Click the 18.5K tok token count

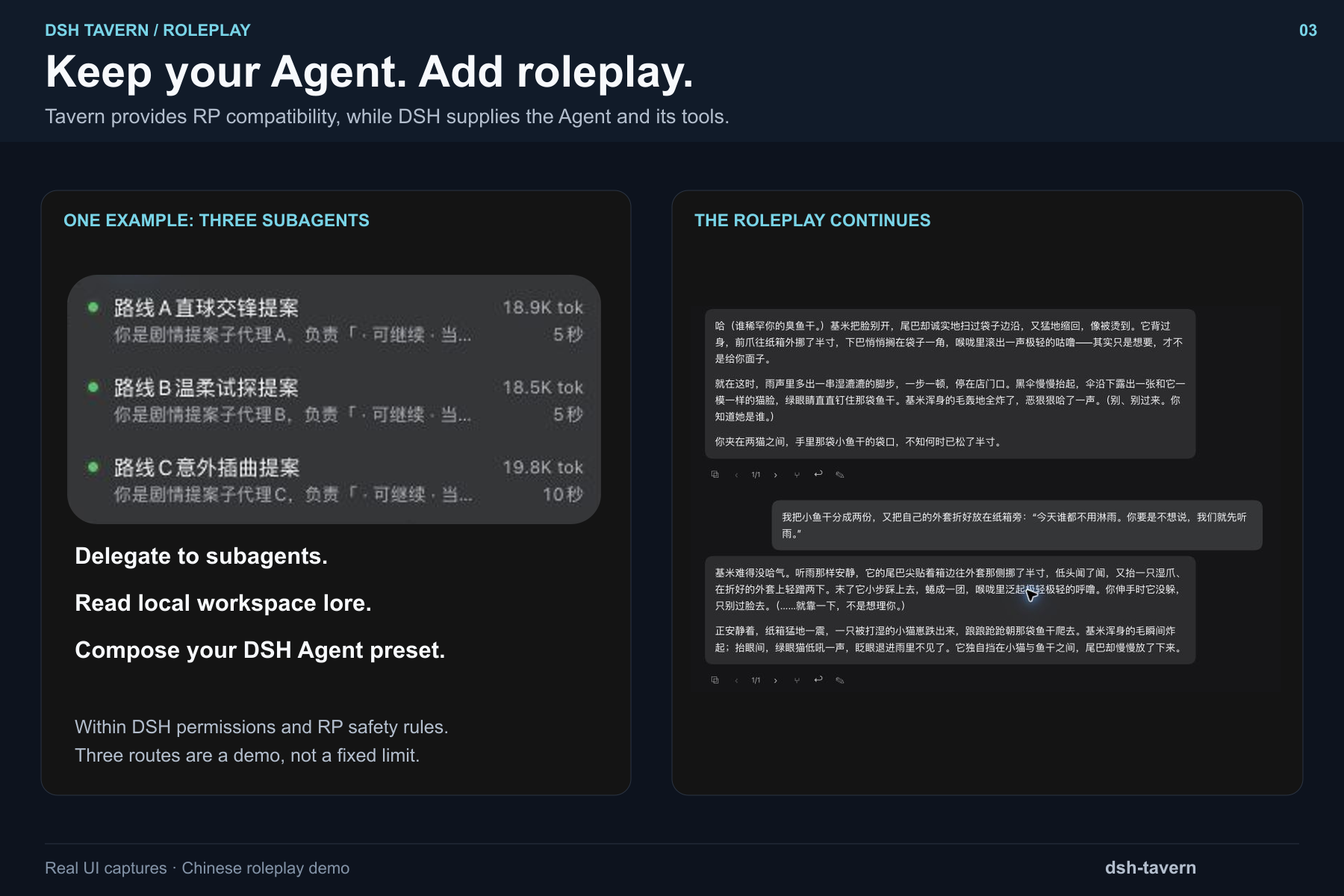(x=543, y=388)
